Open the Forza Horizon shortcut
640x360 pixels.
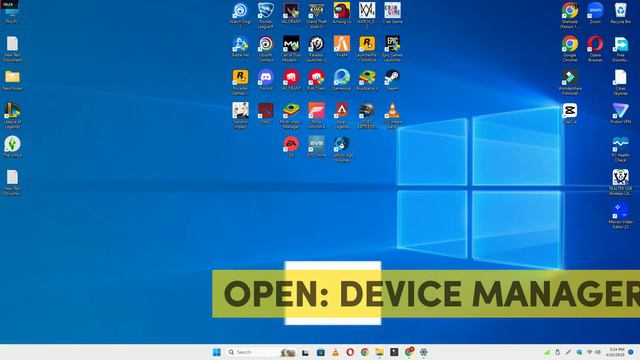click(x=316, y=116)
